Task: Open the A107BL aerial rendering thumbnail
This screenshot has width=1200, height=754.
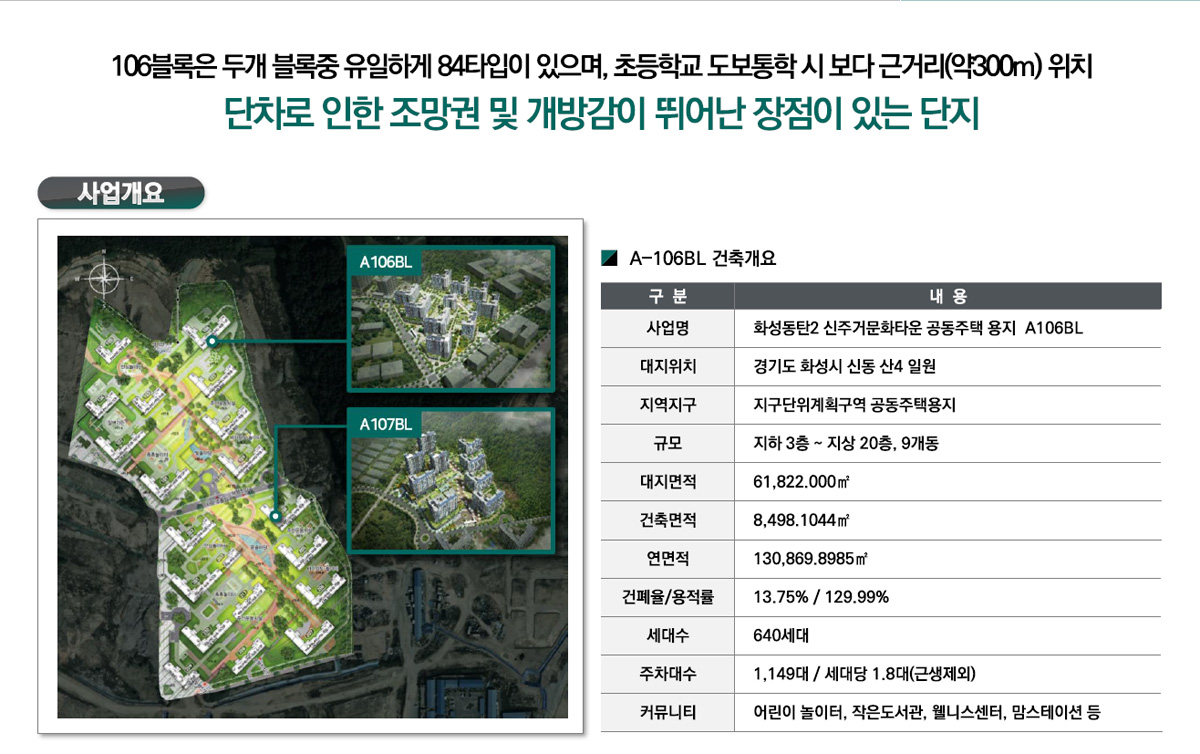Action: [x=449, y=480]
